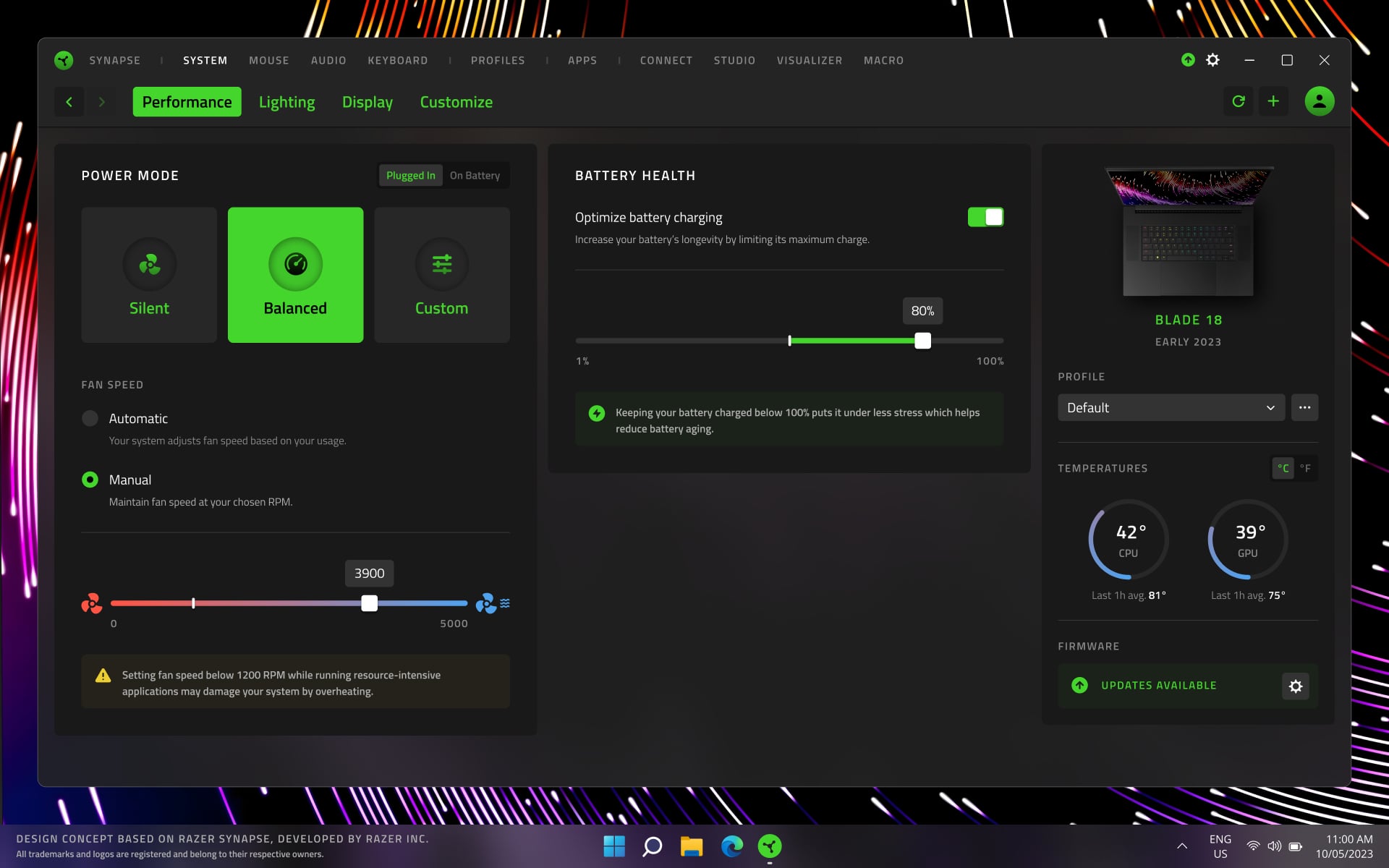Open the user account avatar
This screenshot has height=868, width=1389.
pyautogui.click(x=1320, y=101)
